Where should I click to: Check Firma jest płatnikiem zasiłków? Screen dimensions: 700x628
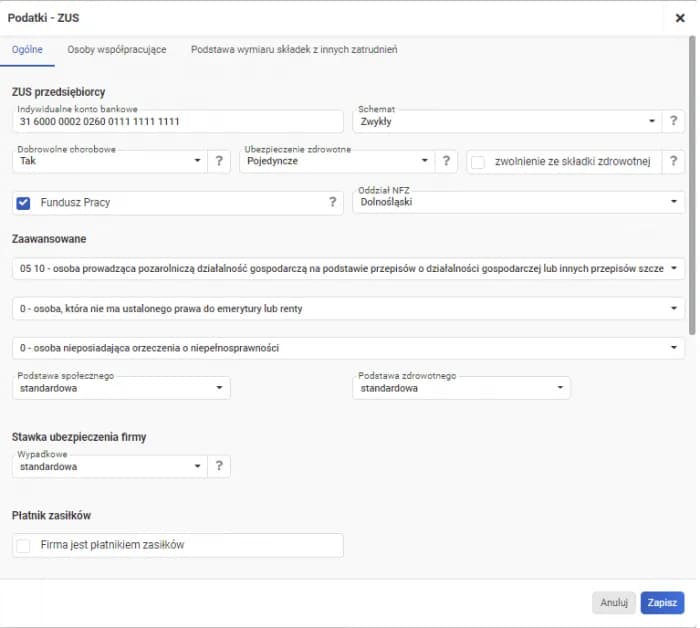coord(24,545)
